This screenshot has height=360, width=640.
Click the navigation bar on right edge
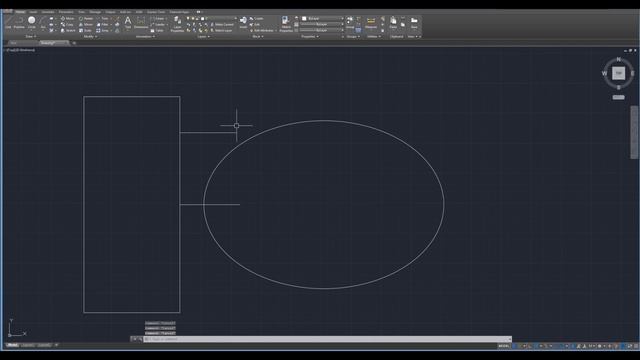click(x=634, y=132)
